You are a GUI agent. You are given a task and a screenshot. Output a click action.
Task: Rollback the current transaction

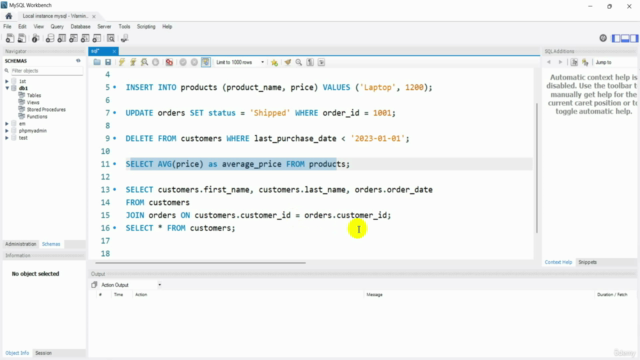click(194, 62)
